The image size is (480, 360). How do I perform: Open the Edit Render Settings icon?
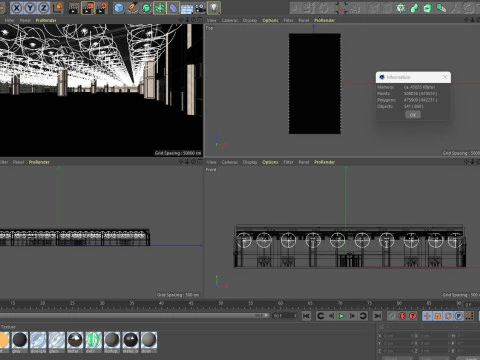102,8
